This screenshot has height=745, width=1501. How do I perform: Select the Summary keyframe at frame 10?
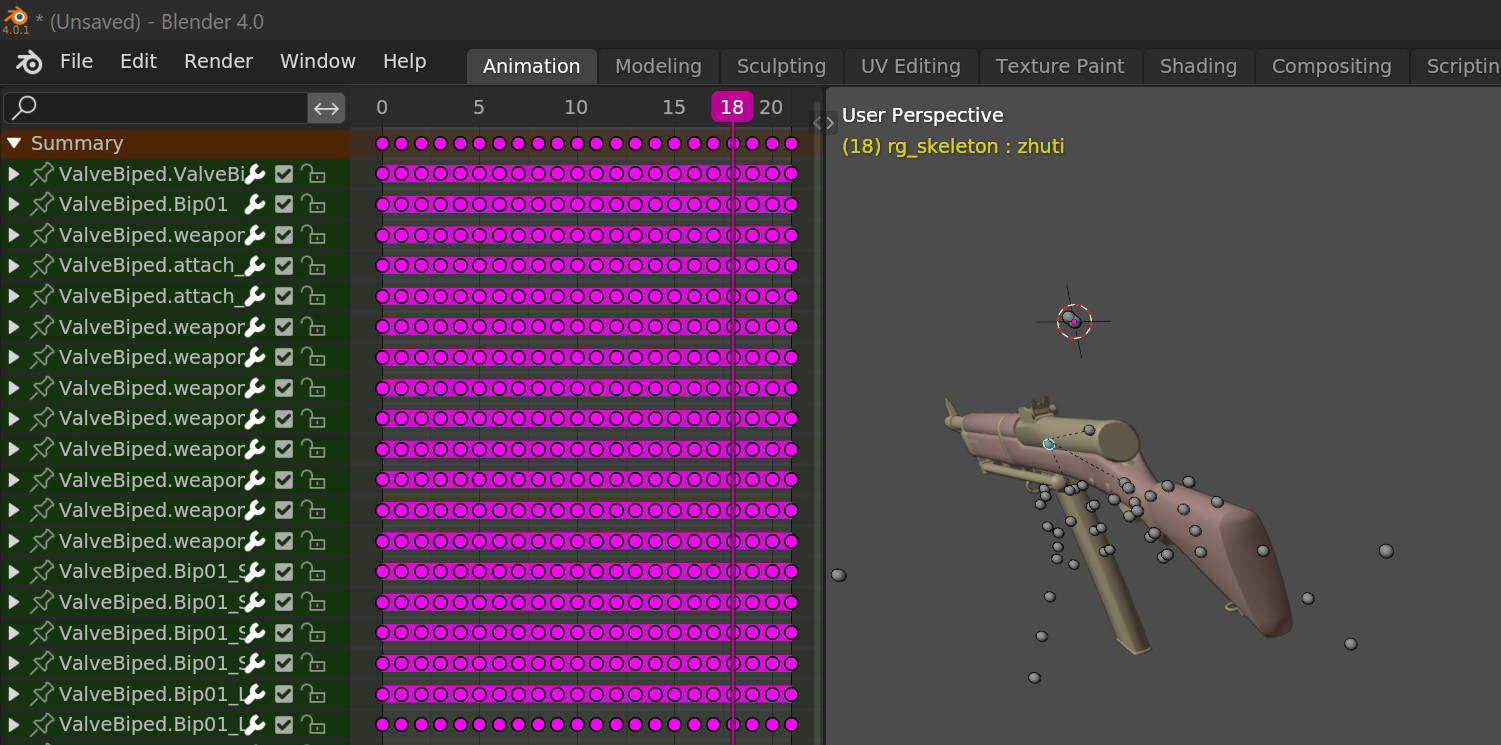click(x=577, y=144)
